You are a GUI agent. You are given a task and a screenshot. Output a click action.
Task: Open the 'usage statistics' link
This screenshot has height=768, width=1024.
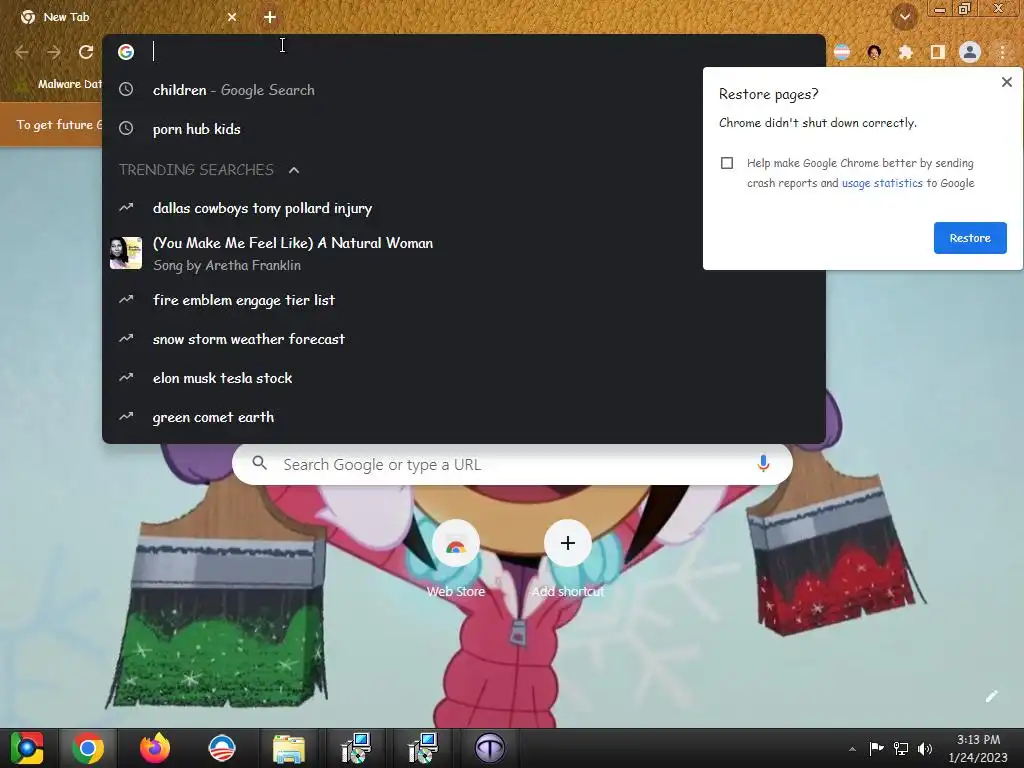pyautogui.click(x=882, y=184)
